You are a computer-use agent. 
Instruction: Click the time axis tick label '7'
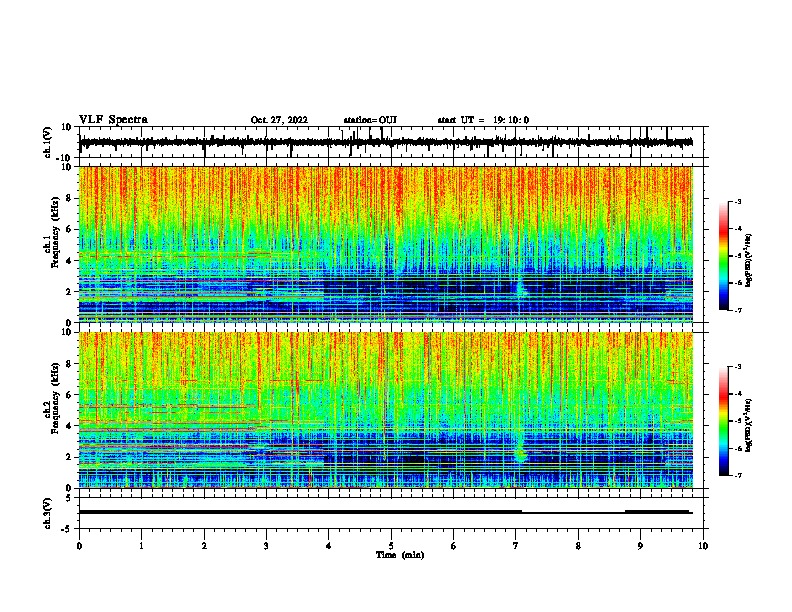[x=516, y=546]
